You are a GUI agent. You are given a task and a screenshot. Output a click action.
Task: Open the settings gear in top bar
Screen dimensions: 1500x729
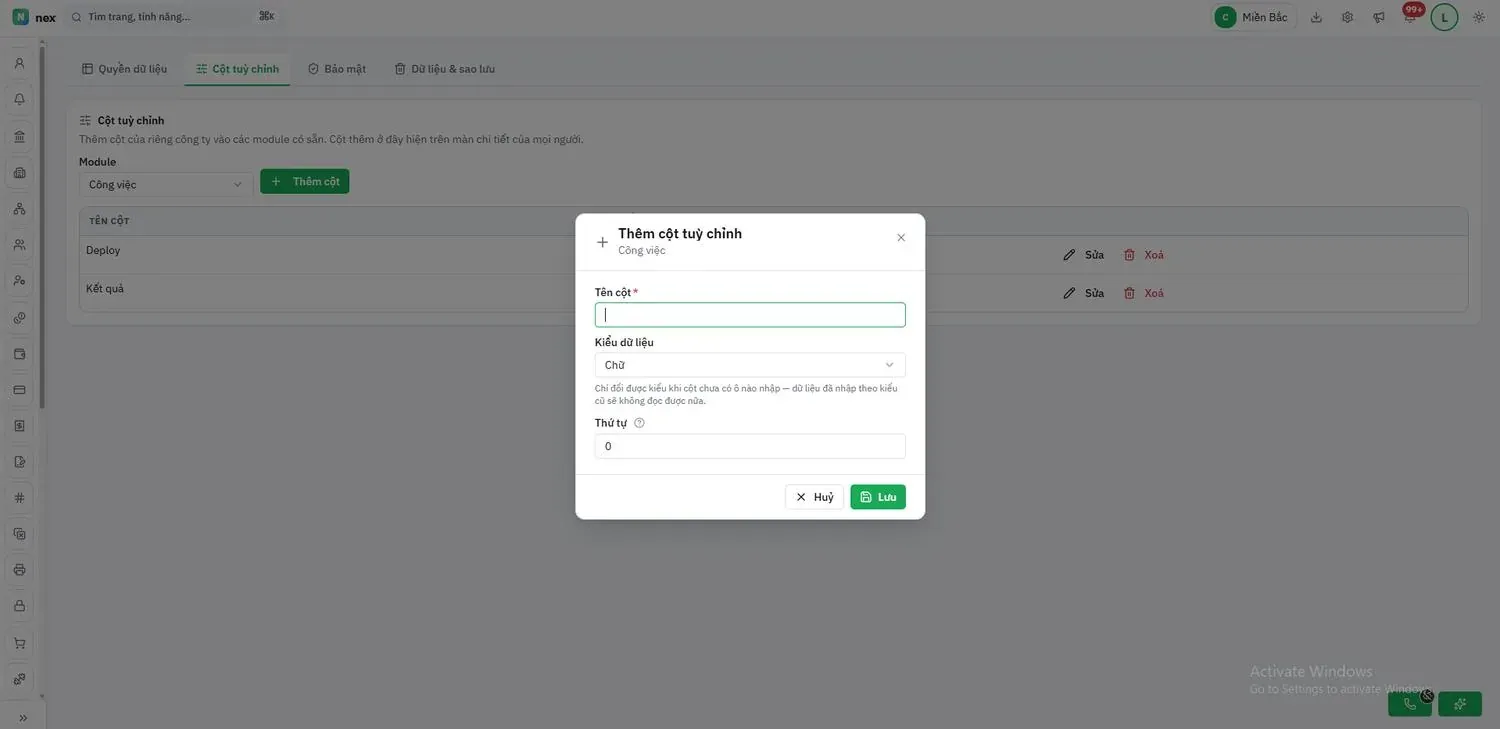coord(1347,17)
